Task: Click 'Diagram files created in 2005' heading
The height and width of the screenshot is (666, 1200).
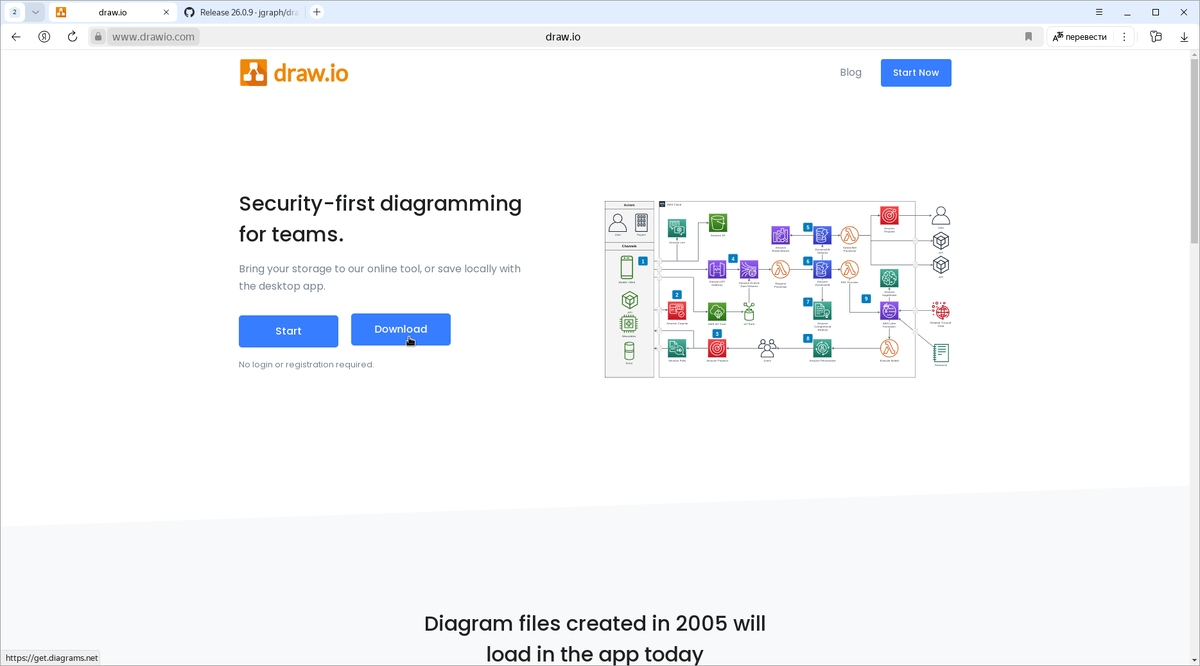Action: pos(595,638)
